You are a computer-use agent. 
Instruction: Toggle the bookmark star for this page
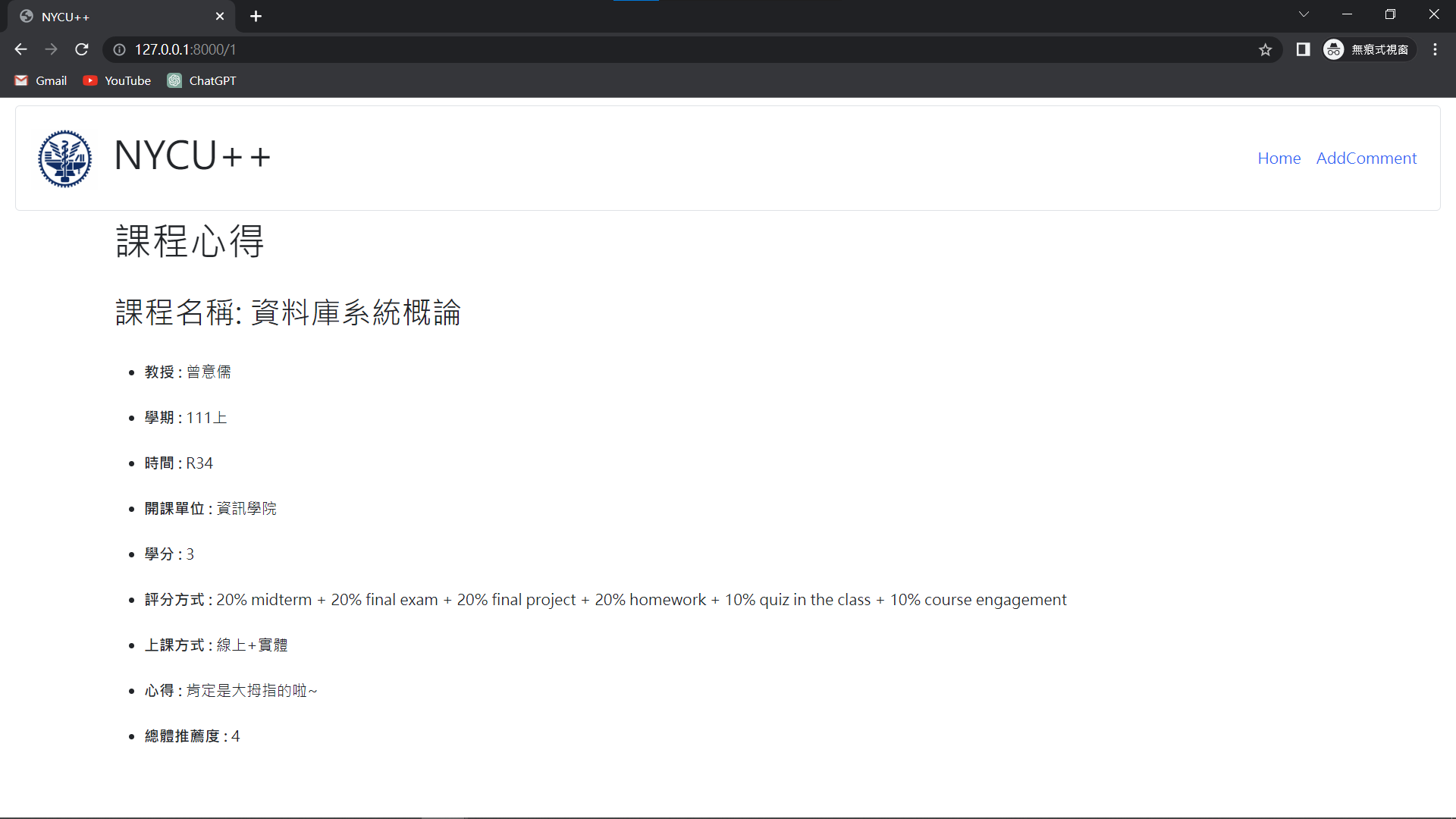pos(1265,49)
